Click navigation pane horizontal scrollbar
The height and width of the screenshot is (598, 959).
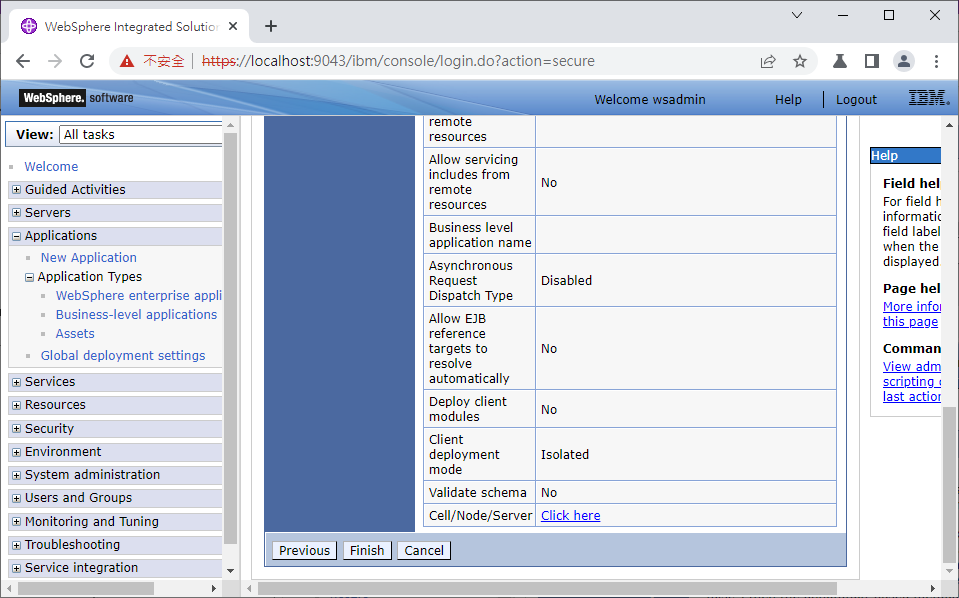coord(86,588)
